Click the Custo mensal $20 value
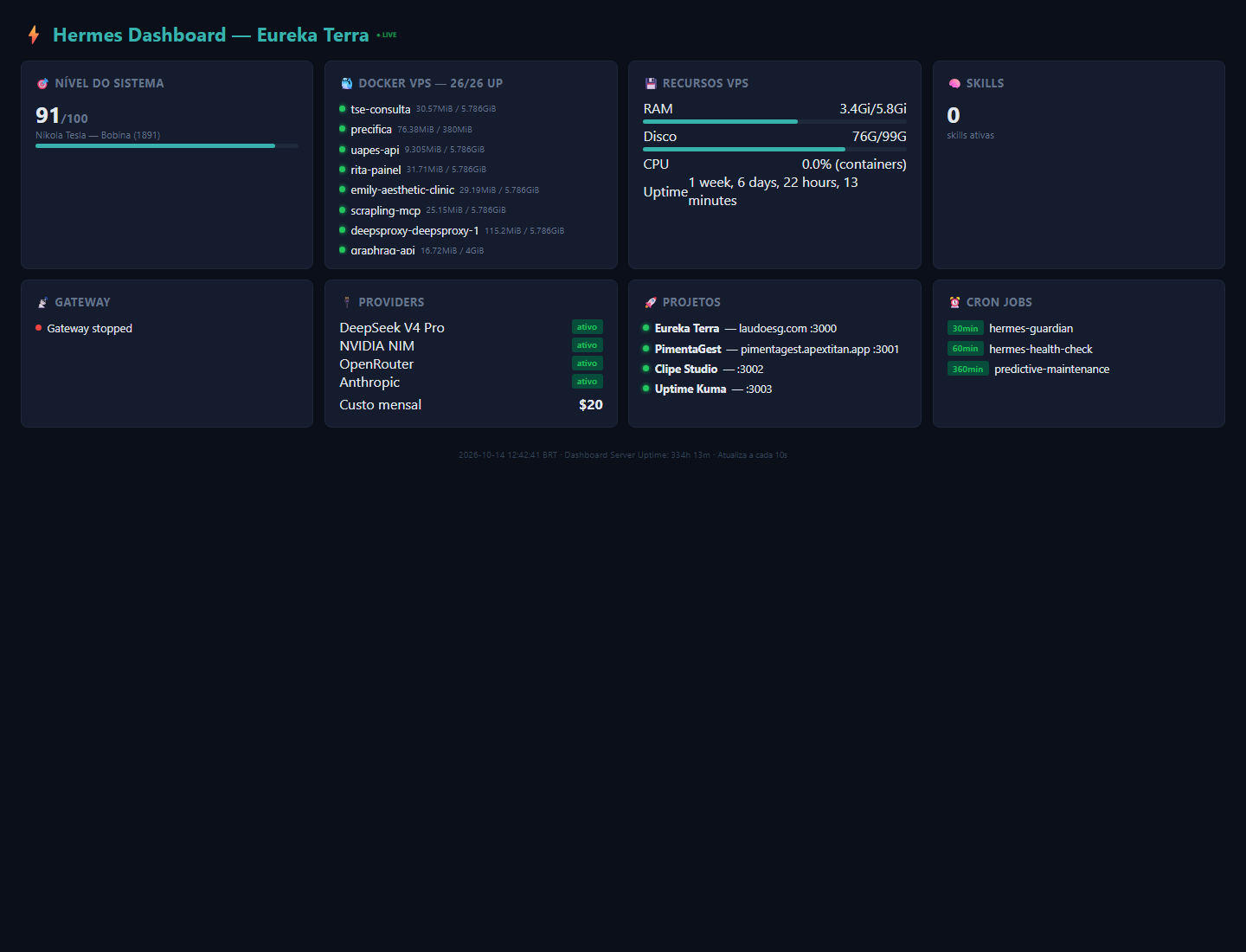This screenshot has height=952, width=1246. pos(591,404)
